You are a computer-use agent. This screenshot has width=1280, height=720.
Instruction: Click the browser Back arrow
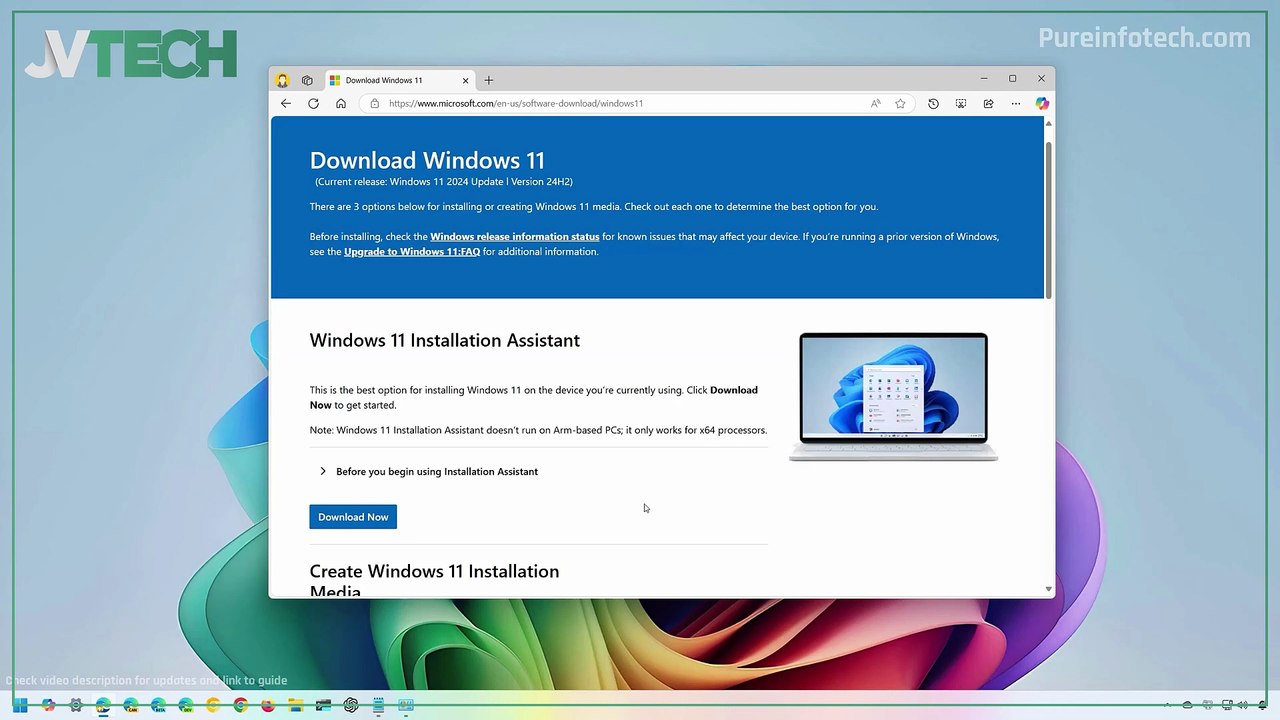point(286,103)
